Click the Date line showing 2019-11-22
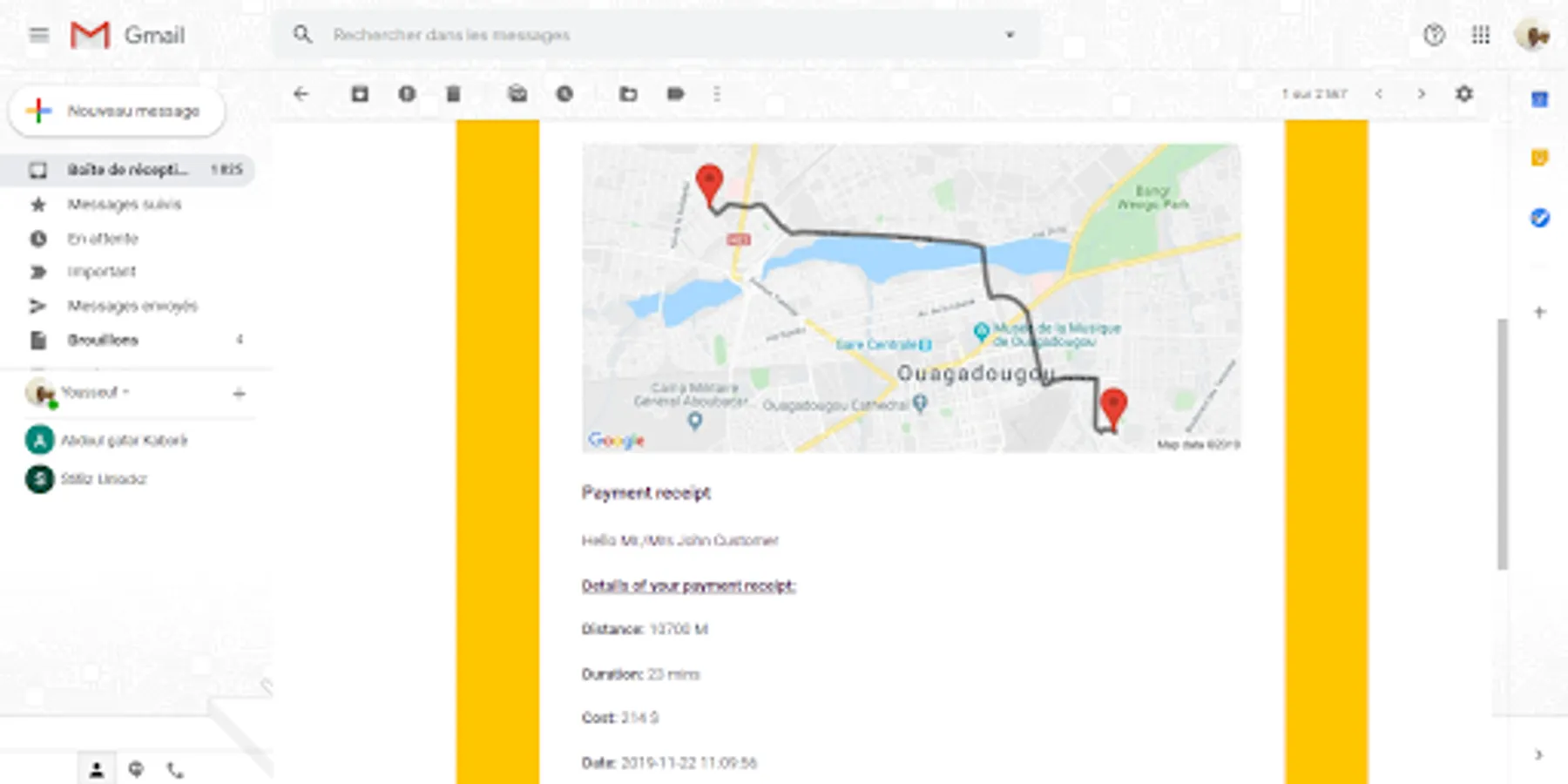Viewport: 1568px width, 784px height. [x=669, y=763]
